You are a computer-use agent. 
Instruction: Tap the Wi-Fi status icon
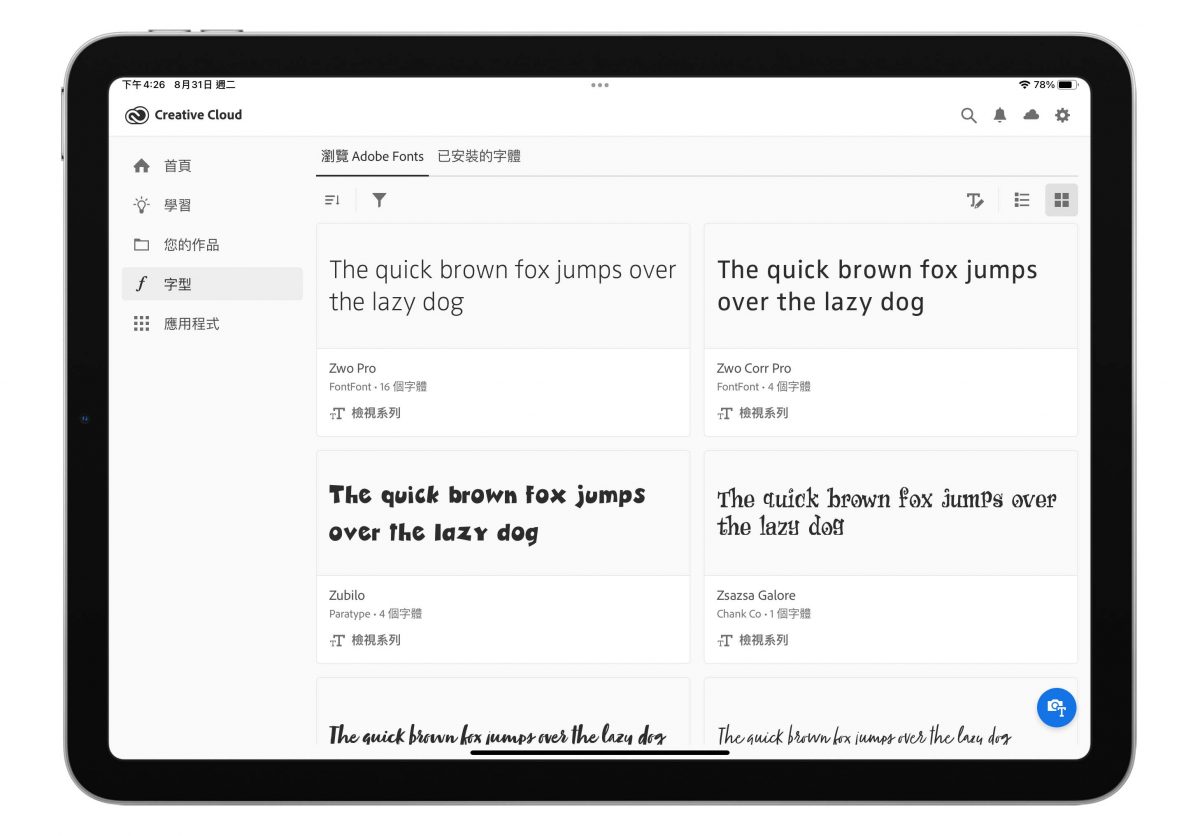pyautogui.click(x=1024, y=85)
